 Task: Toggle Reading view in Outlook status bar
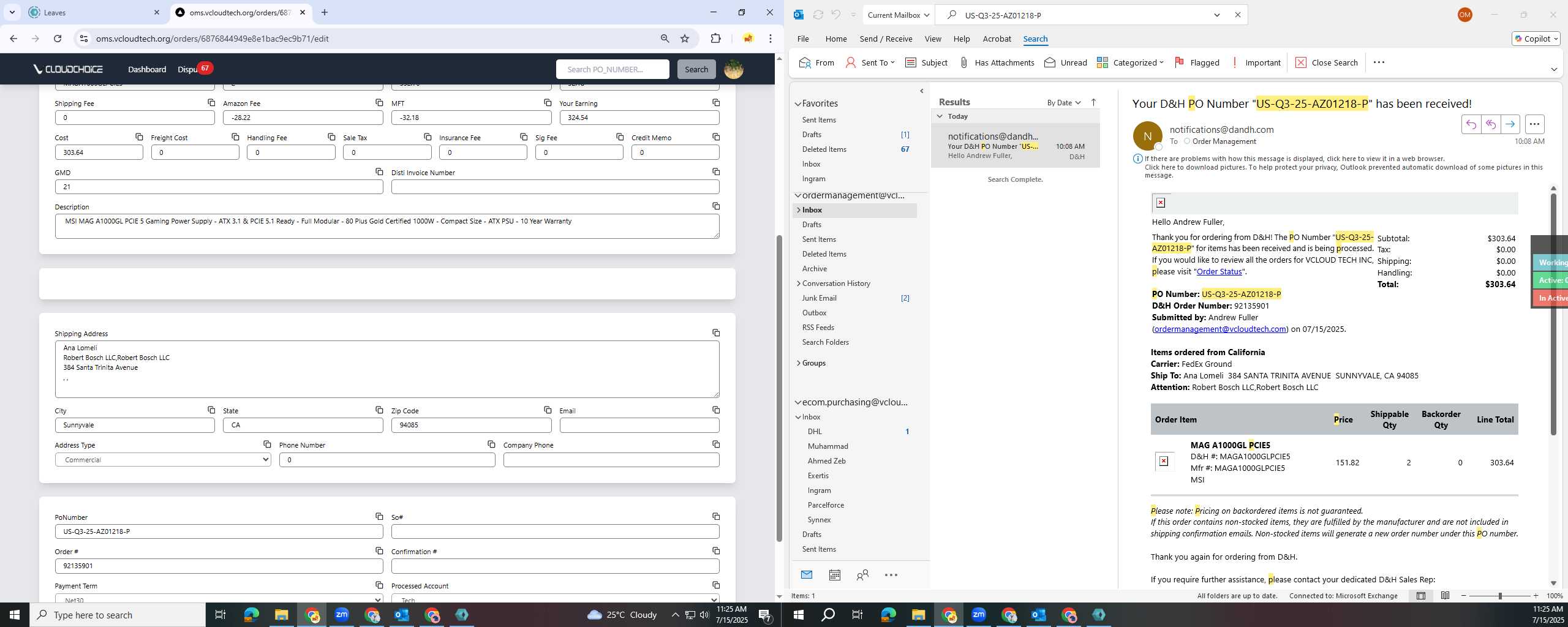click(1445, 596)
